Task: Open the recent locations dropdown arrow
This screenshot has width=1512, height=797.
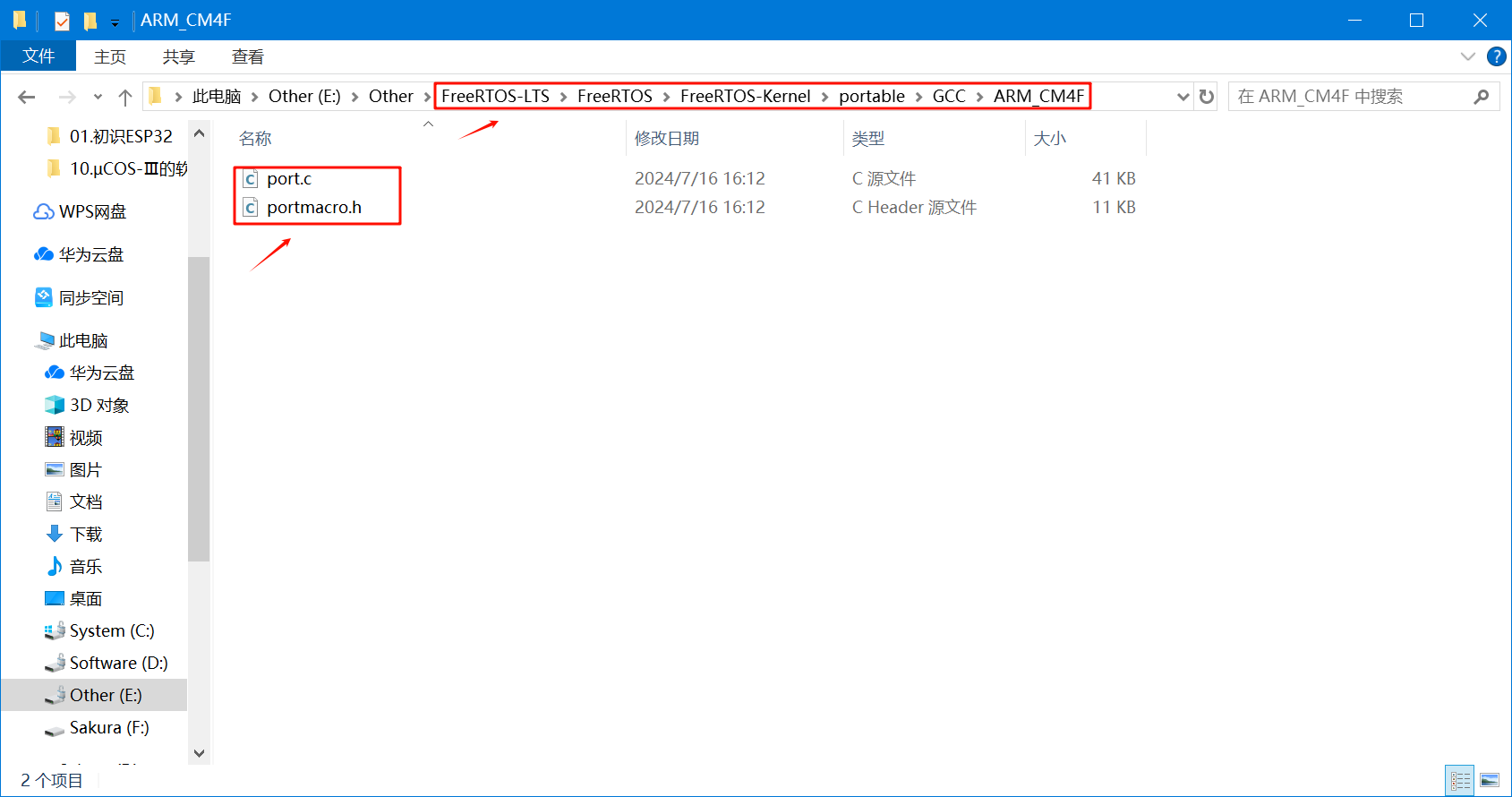Action: 98,97
